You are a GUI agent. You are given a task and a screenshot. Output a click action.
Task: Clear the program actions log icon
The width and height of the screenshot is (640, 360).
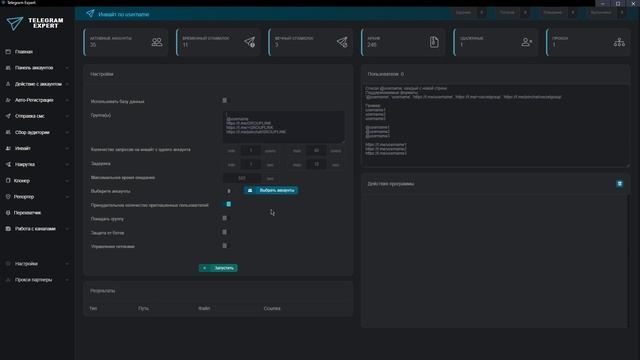(x=620, y=184)
